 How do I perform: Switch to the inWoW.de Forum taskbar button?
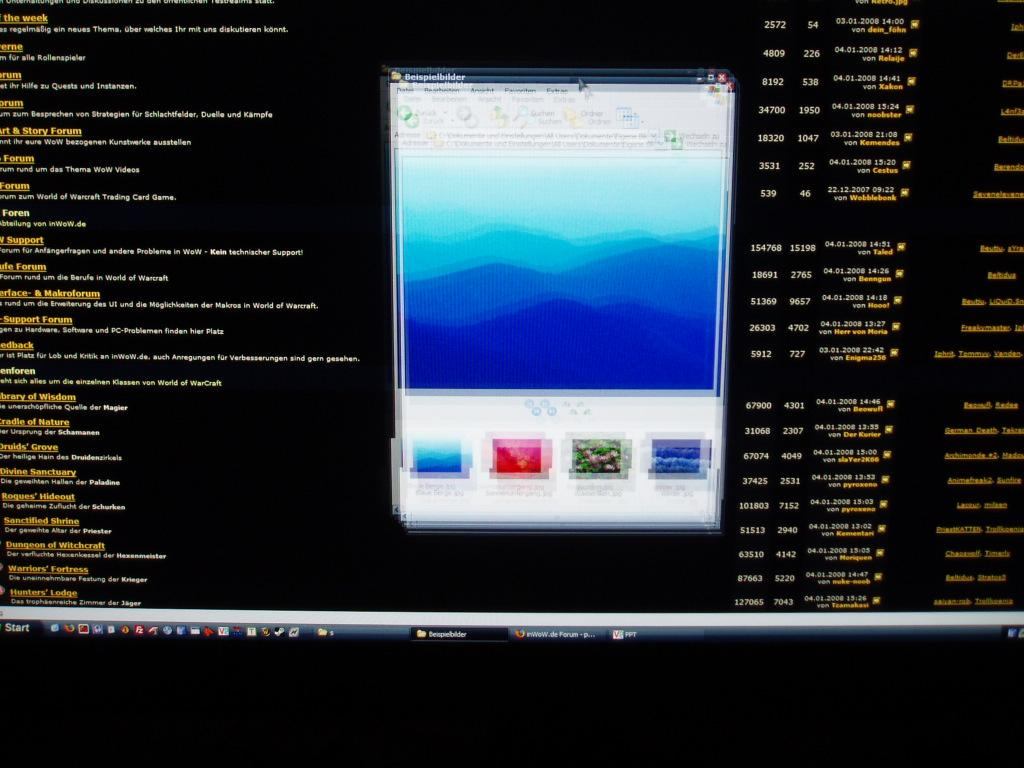click(x=559, y=633)
